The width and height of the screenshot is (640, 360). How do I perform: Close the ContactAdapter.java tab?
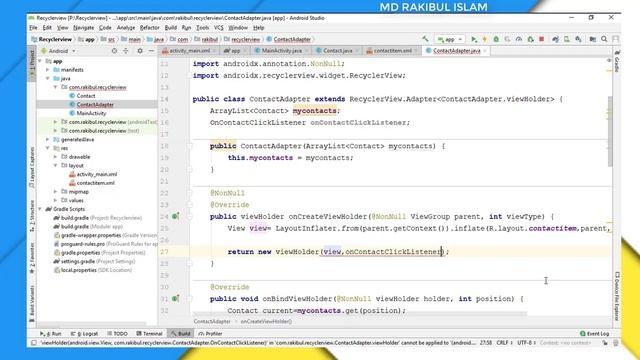pyautogui.click(x=485, y=51)
